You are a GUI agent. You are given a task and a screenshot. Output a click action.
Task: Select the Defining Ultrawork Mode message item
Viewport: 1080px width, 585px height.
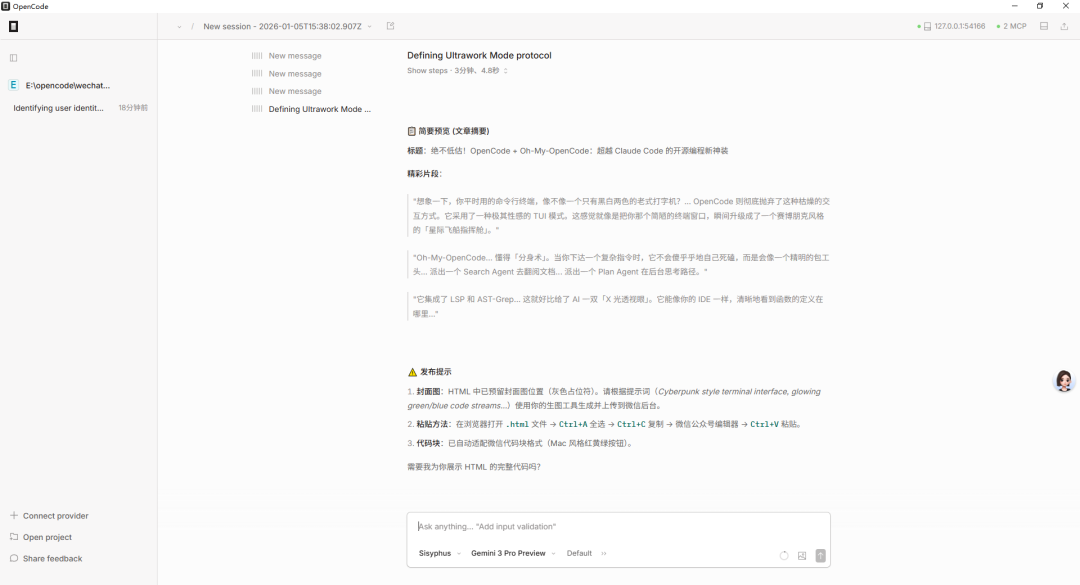320,108
